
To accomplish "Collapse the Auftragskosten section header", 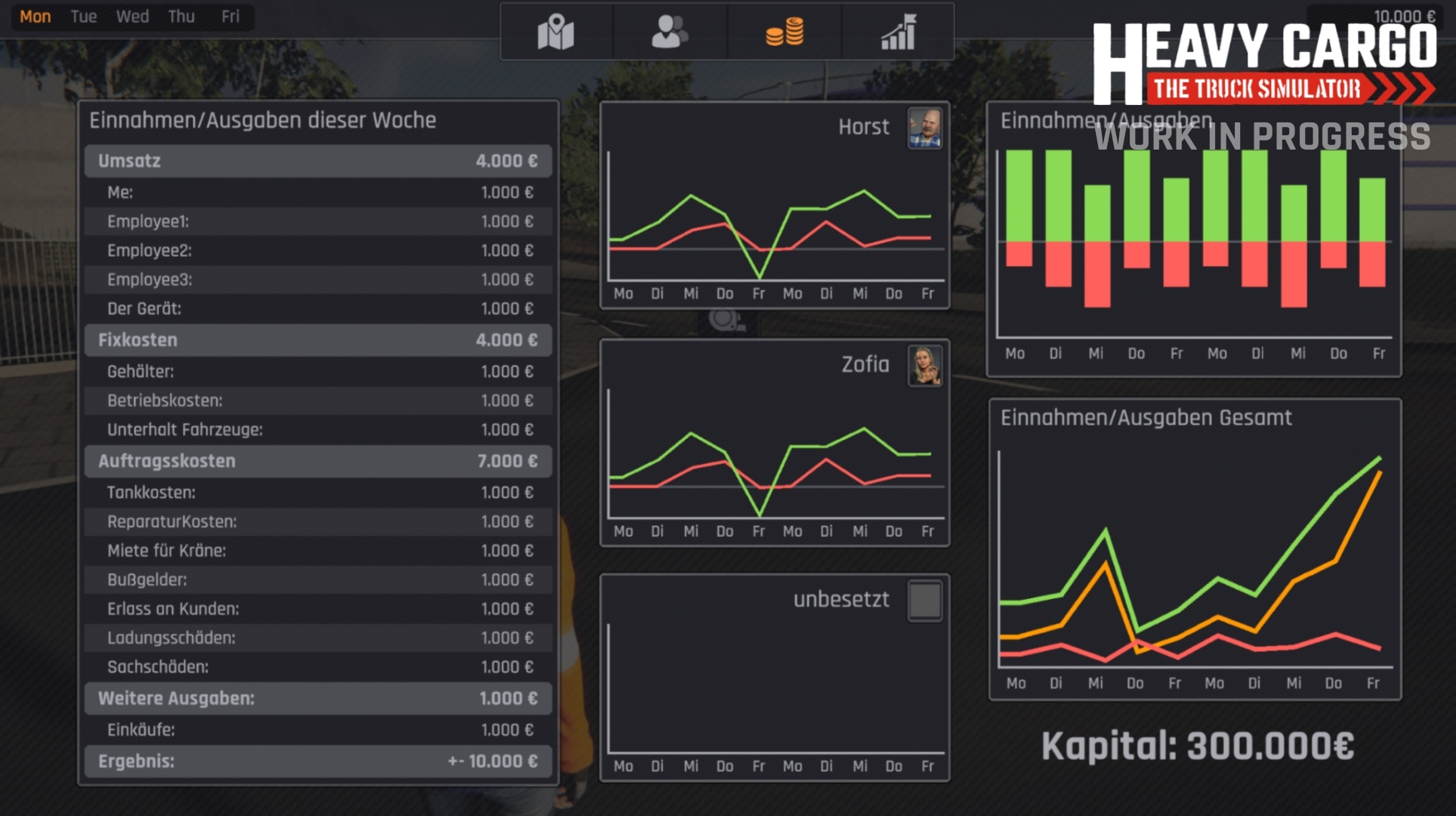I will click(318, 461).
